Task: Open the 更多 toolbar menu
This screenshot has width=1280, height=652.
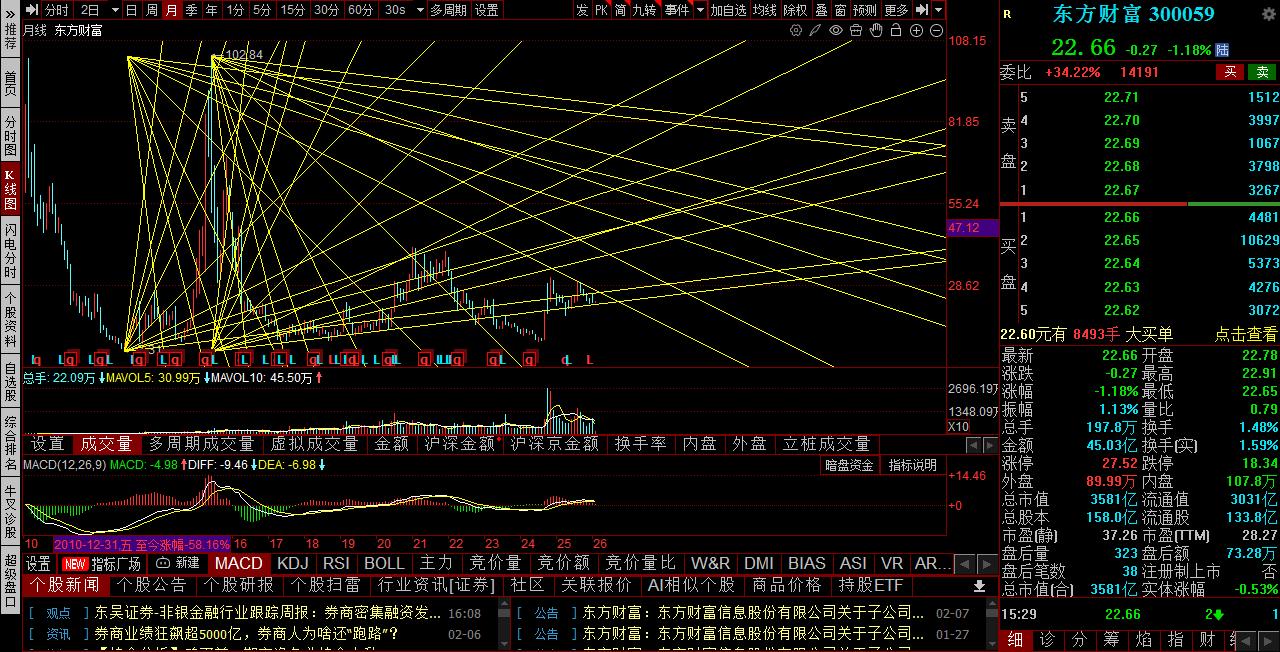Action: (x=897, y=10)
